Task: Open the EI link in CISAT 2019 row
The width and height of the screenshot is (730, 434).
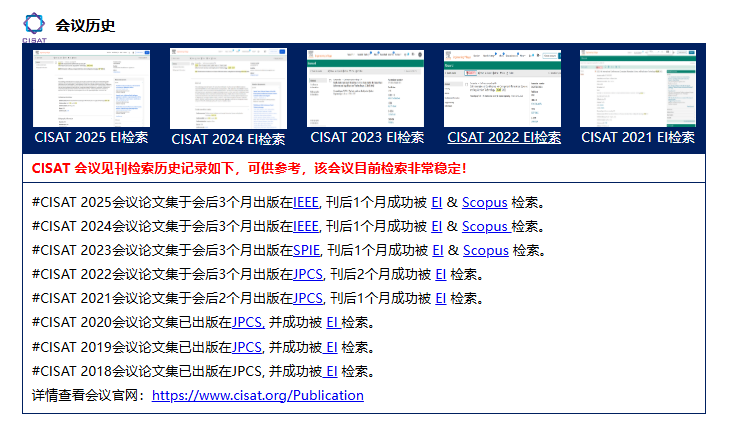Action: pos(330,347)
